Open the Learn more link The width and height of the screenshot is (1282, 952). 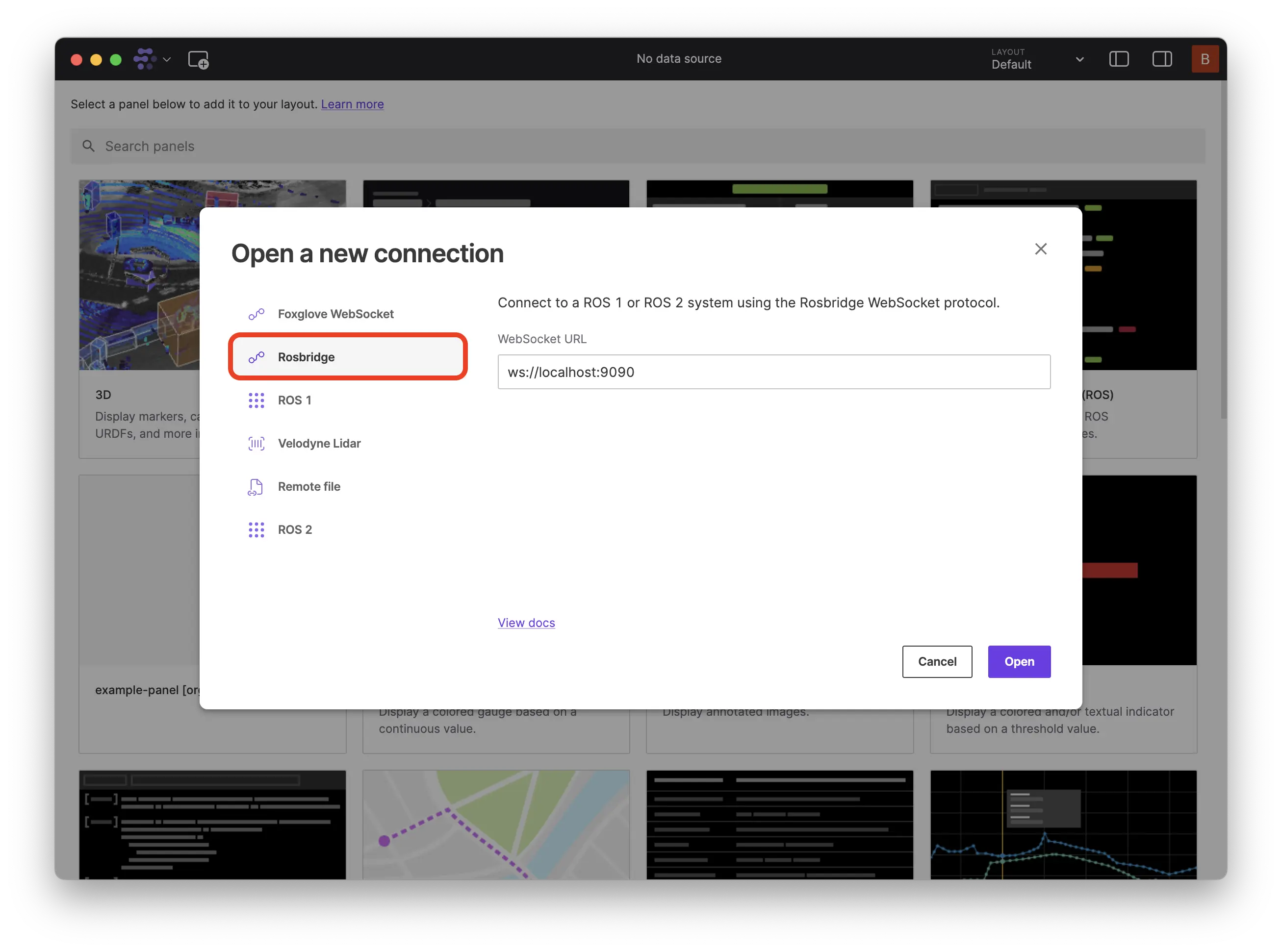pos(352,104)
